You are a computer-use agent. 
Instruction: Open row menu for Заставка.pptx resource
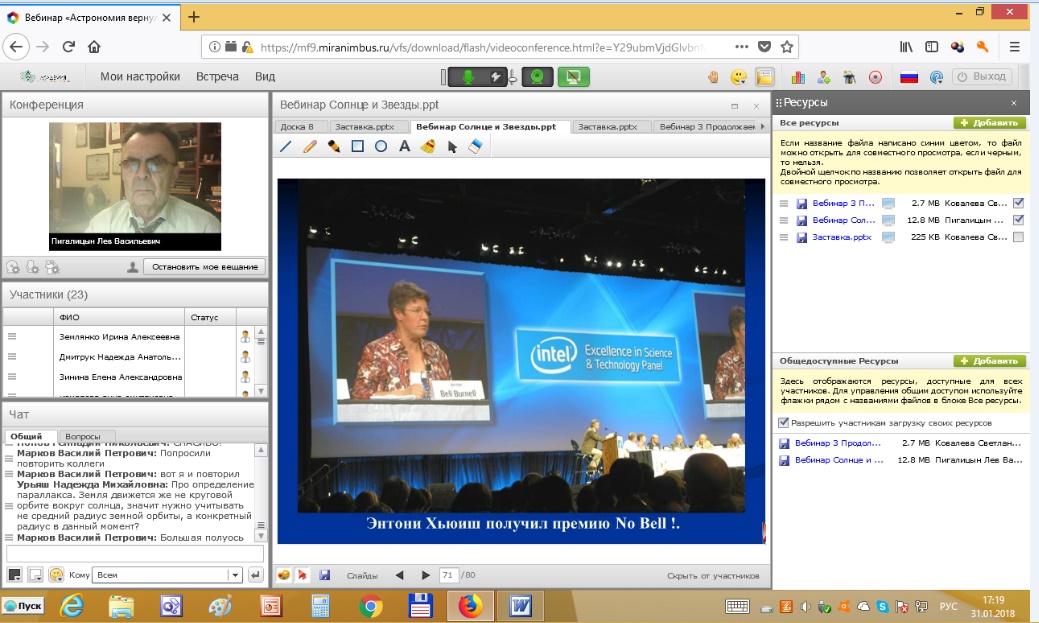[x=784, y=237]
